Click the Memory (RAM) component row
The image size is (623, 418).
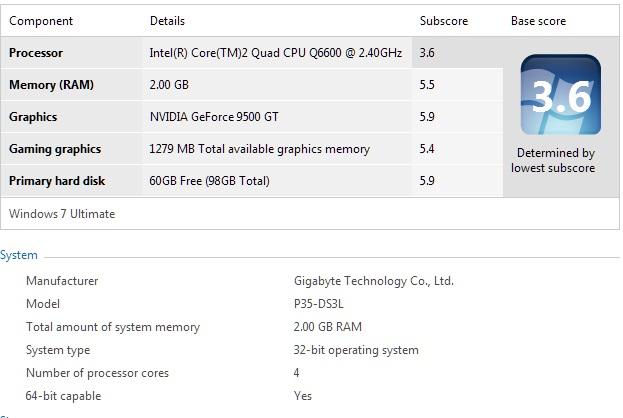(252, 85)
